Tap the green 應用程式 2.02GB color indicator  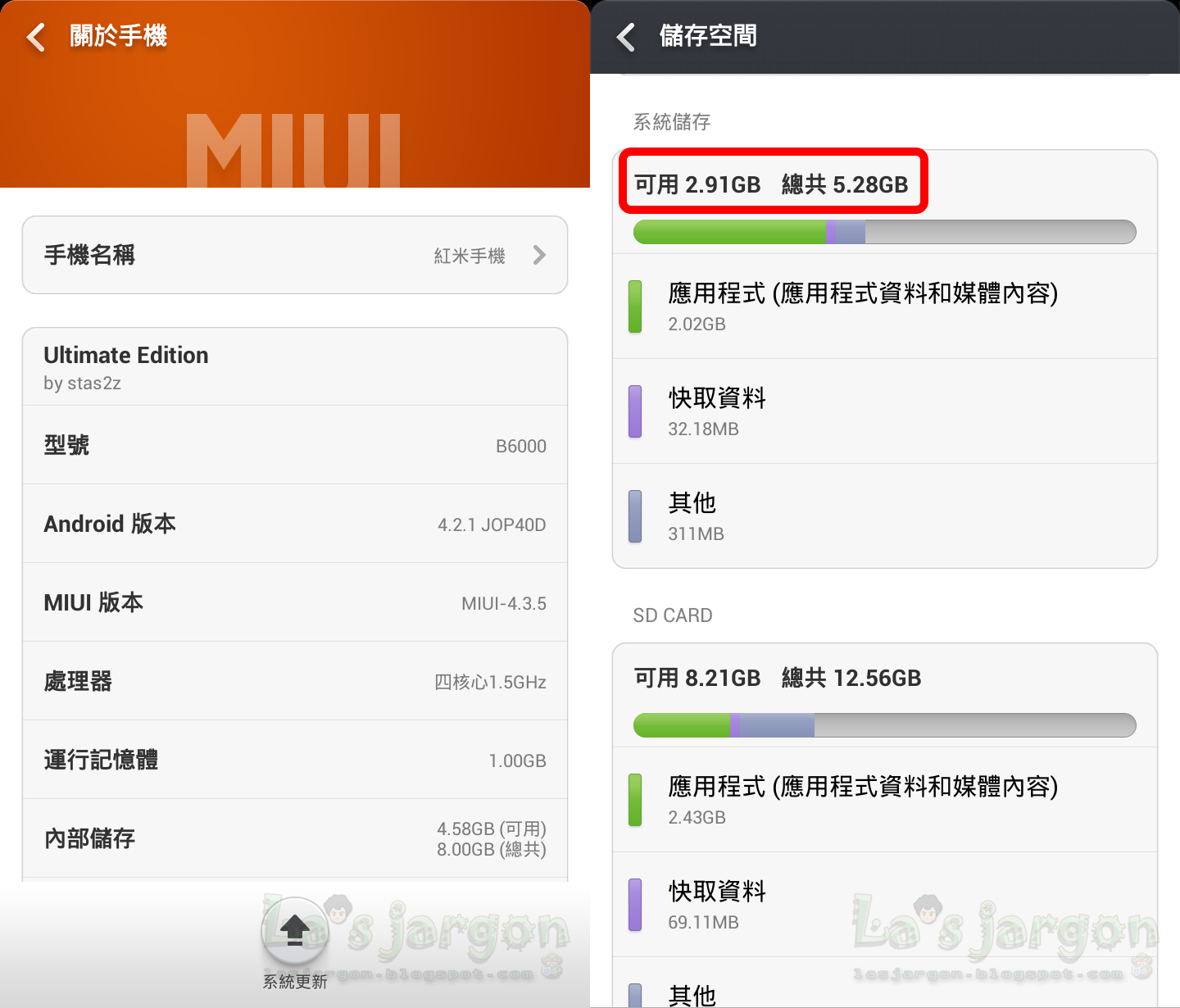point(635,306)
